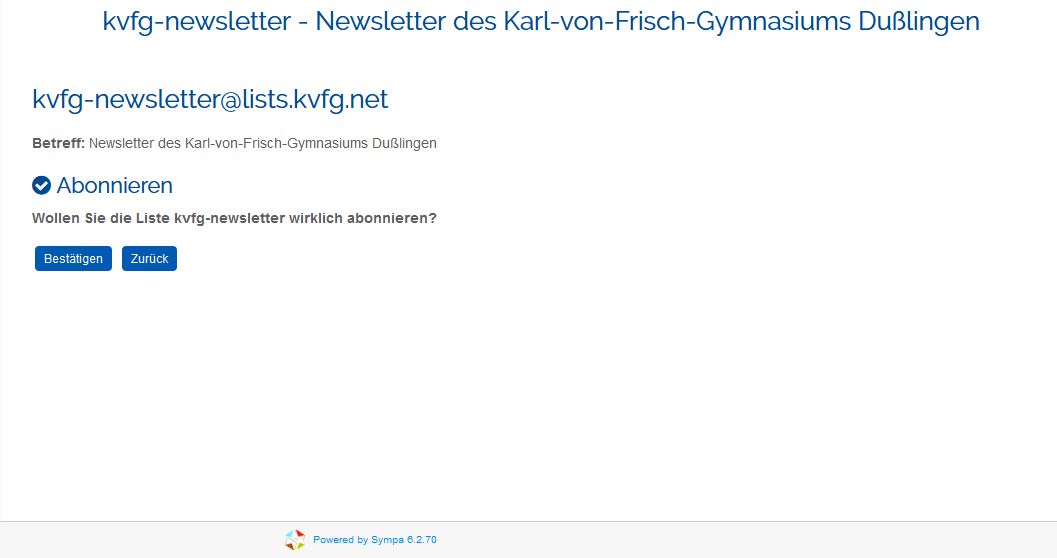This screenshot has width=1057, height=558.
Task: Click the page title at the top
Action: point(540,21)
